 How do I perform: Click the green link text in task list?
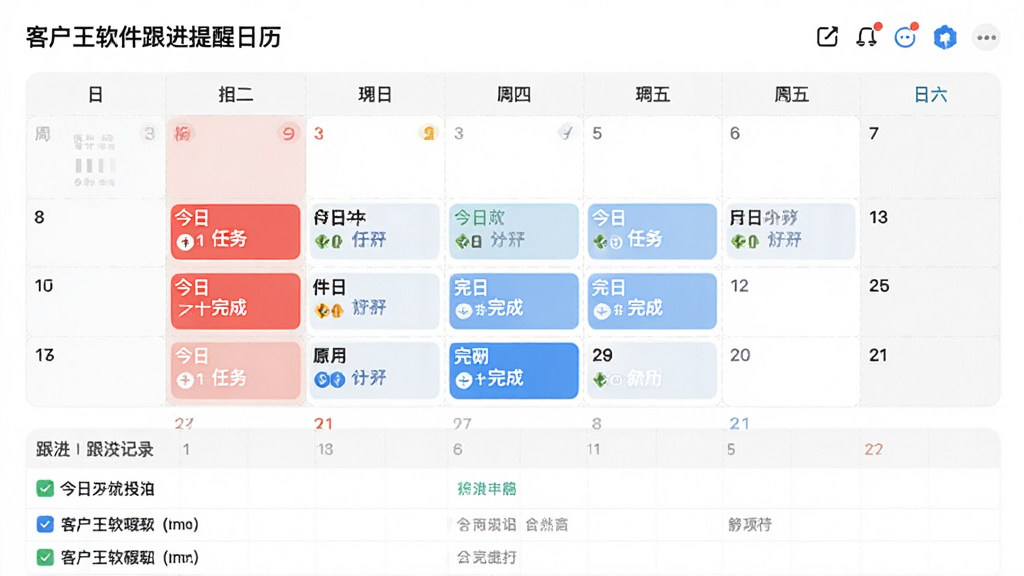coord(487,488)
